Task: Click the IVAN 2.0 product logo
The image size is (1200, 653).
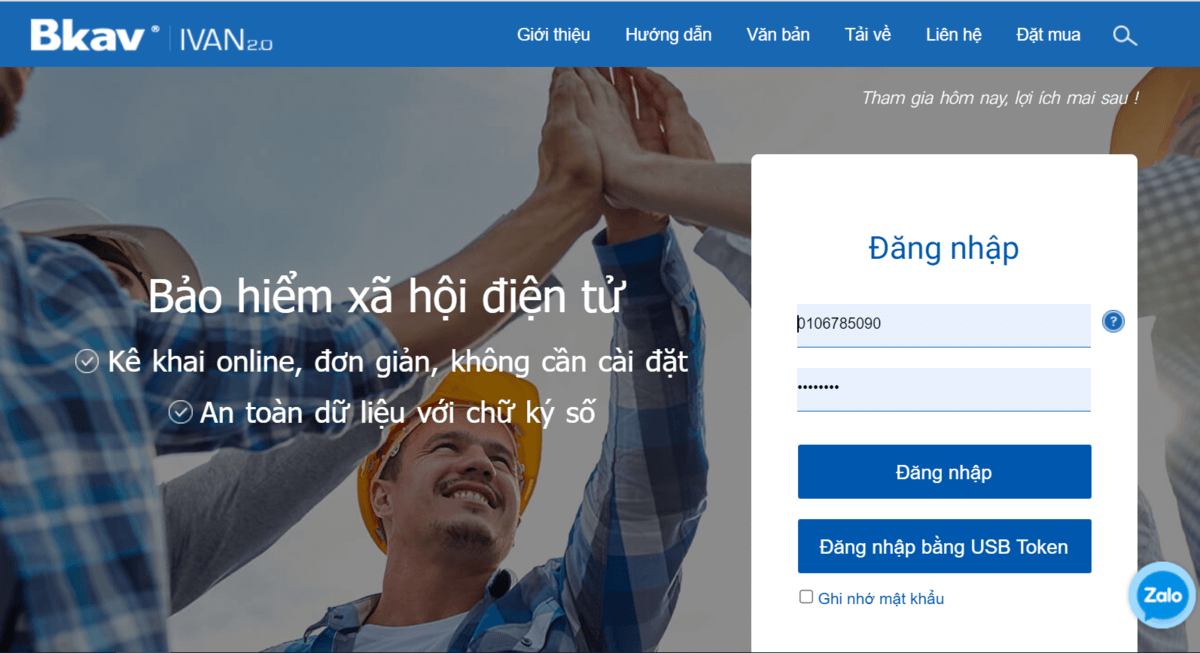Action: click(225, 39)
